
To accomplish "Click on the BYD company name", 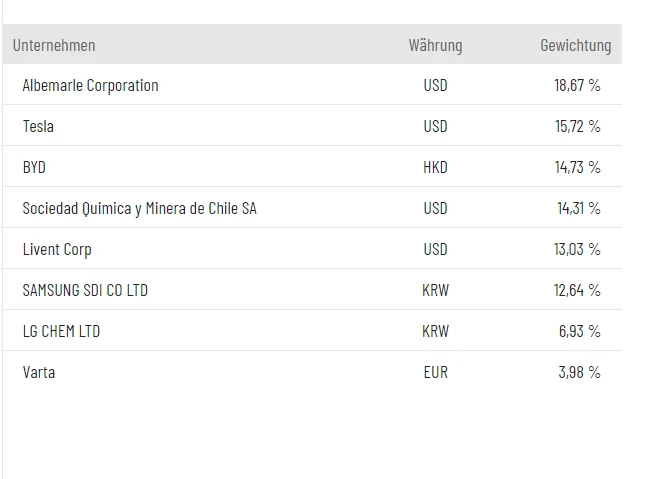I will (x=34, y=168).
